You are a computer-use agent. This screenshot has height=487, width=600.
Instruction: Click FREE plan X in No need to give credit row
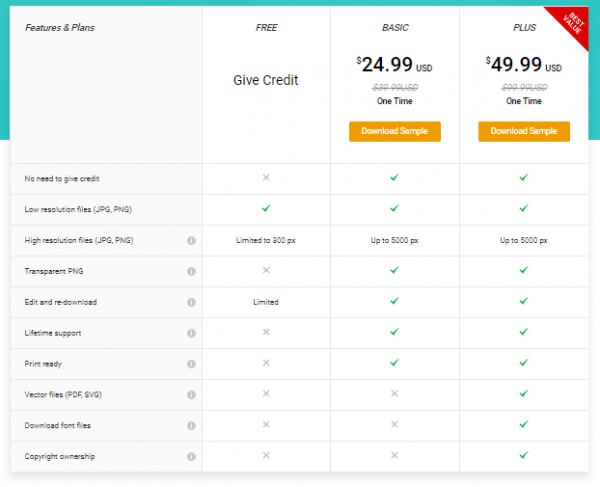266,178
